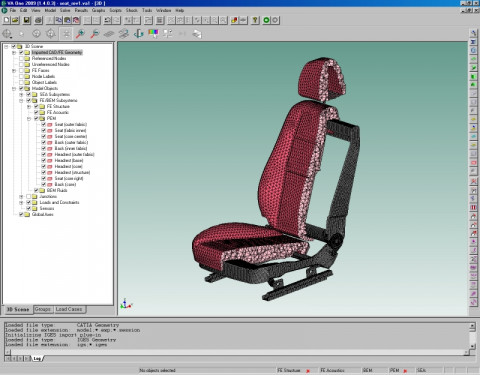Click the Zoom Out magnifier icon

click(x=95, y=34)
